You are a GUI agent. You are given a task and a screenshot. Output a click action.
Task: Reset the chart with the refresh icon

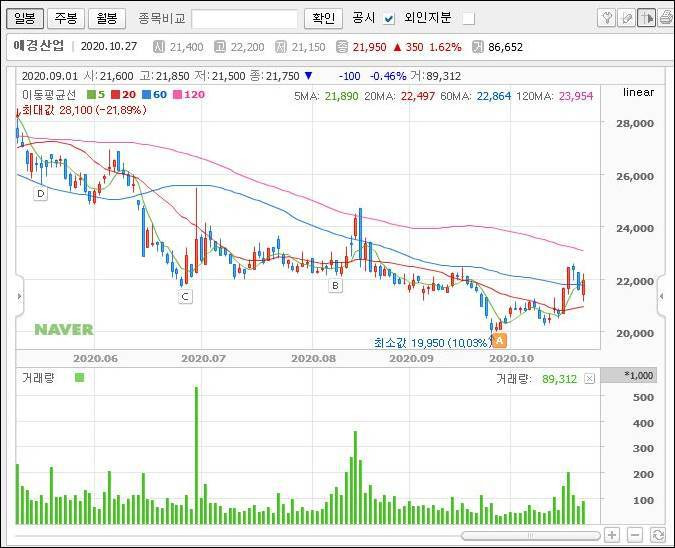coord(658,535)
